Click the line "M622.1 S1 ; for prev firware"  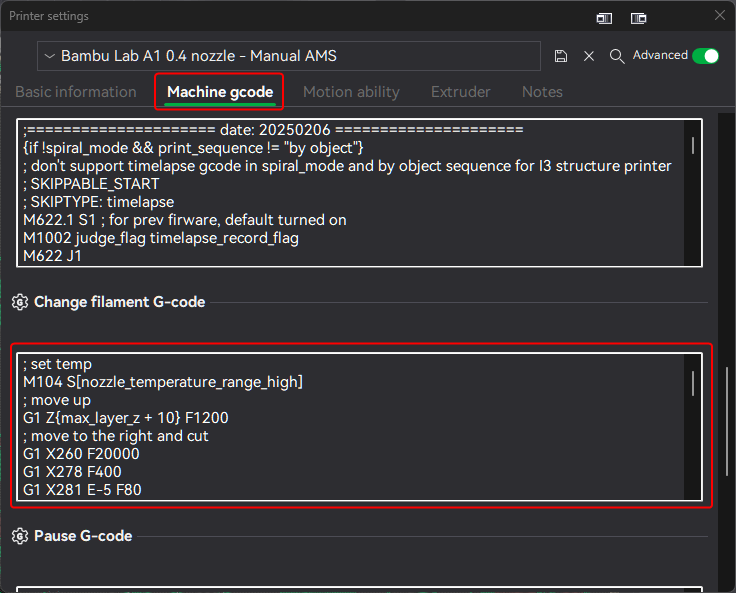184,220
